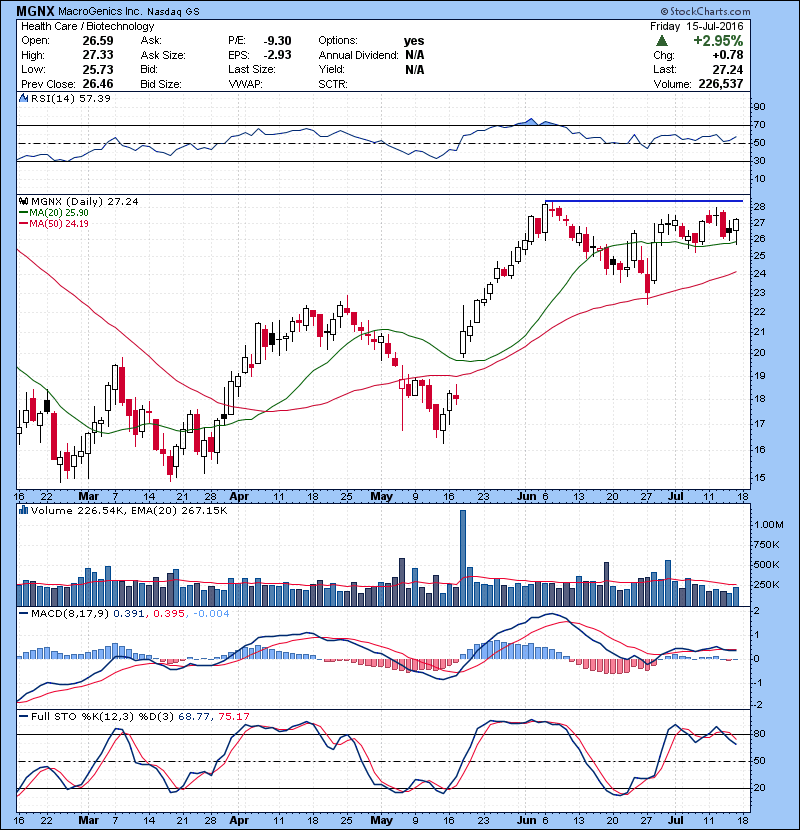Click the 'Jul' label on the bottom date axis
This screenshot has width=800, height=830.
pos(676,820)
